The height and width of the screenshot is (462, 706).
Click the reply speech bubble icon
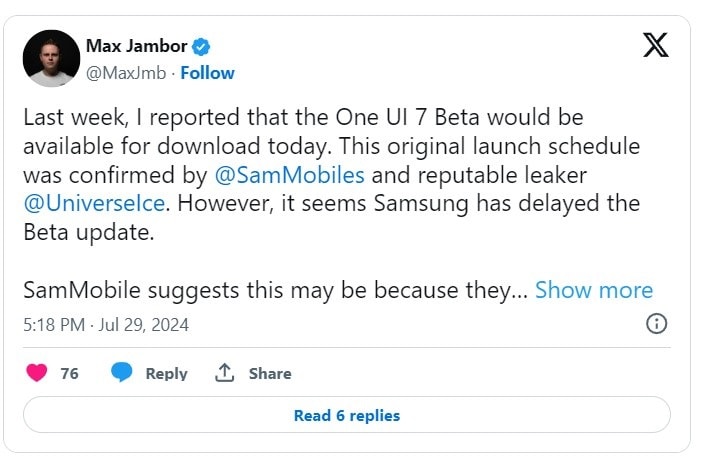click(122, 373)
